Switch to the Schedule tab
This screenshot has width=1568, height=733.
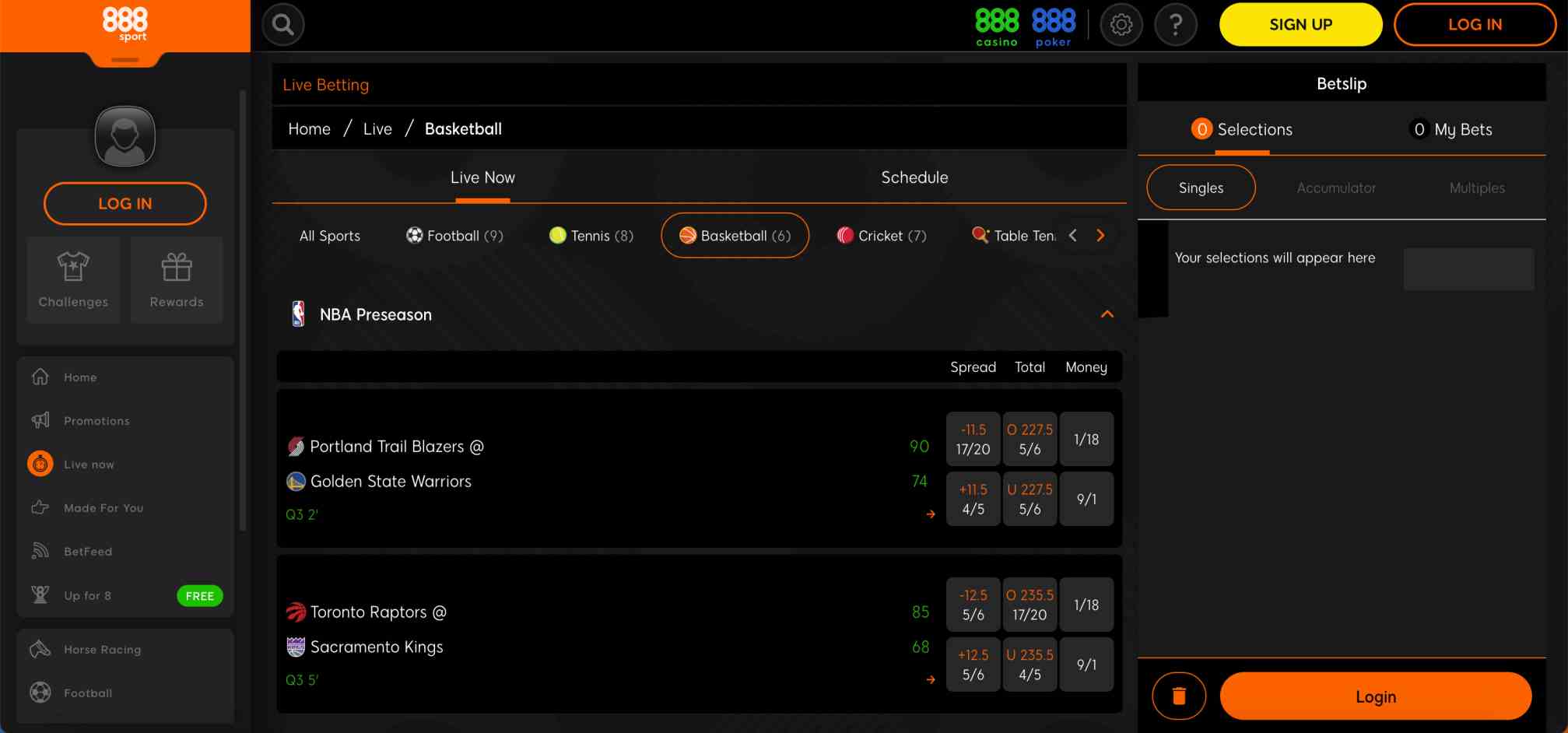pos(914,177)
